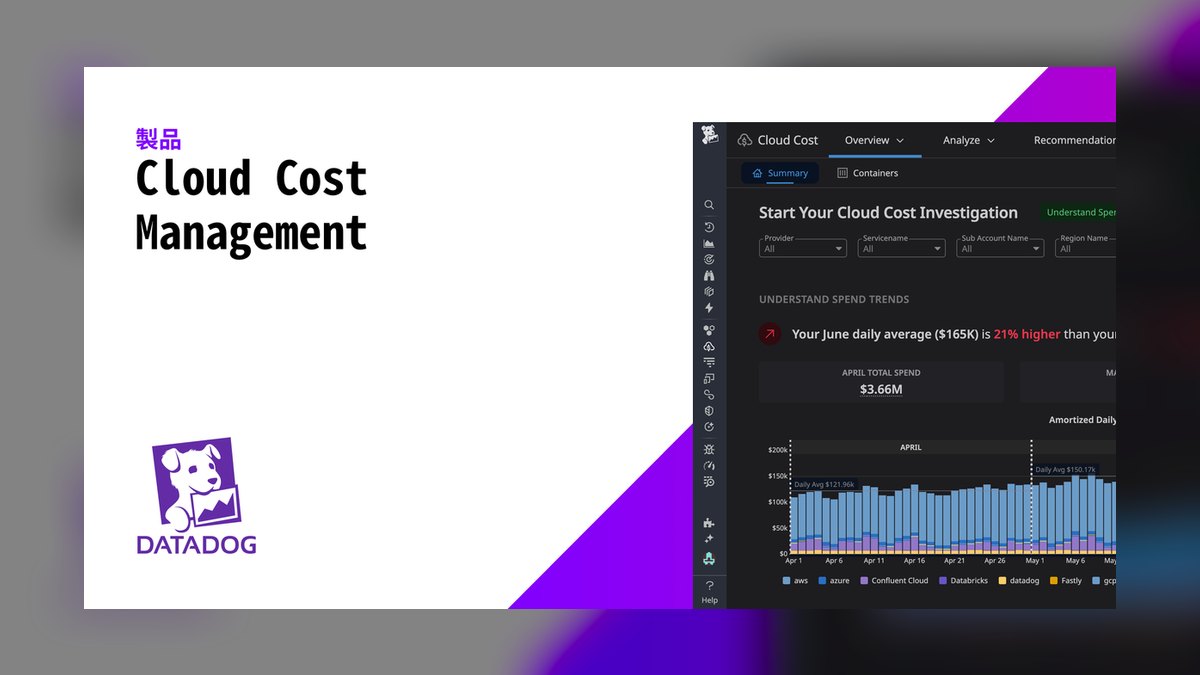Open the puzzle piece integrations icon
Screen dimensions: 1200x675
[x=709, y=523]
